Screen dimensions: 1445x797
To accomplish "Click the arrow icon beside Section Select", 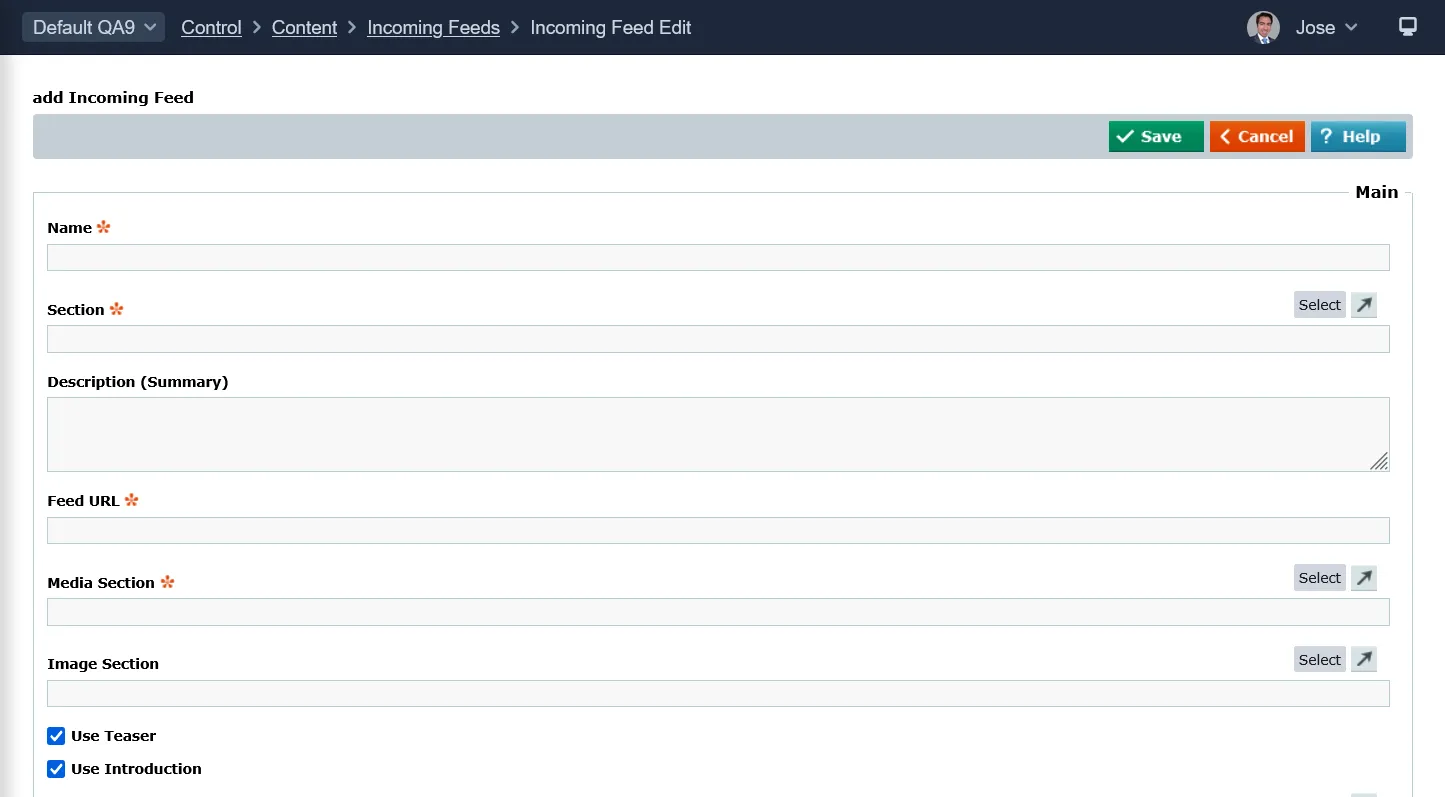I will click(1363, 305).
